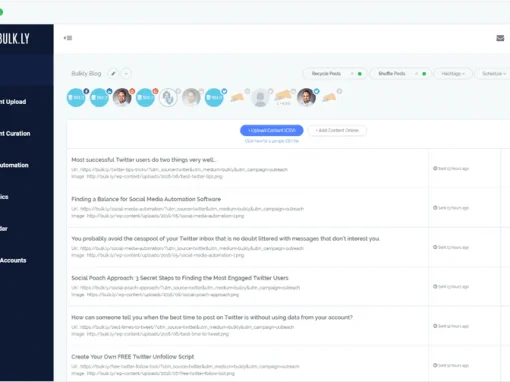Screen dimensions: 510x382
Task: Click the URL line under 'Finding a Balance' post
Action: (x=188, y=209)
